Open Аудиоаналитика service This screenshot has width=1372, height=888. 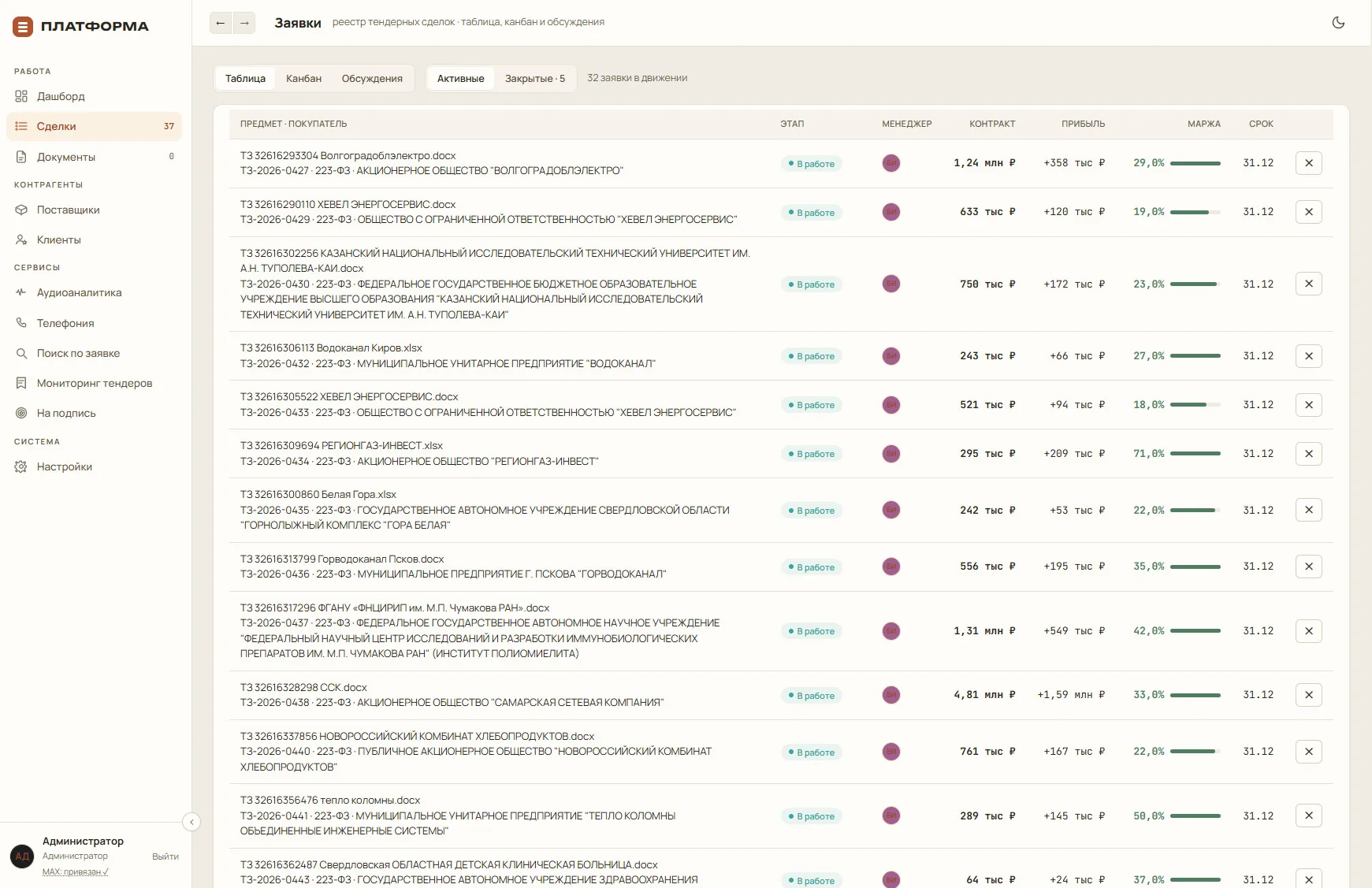[94, 292]
